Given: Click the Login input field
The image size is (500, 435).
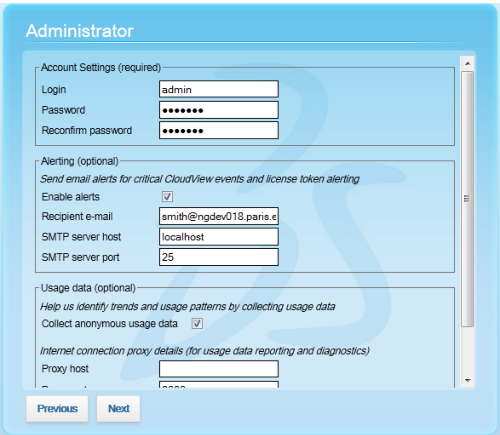Looking at the screenshot, I should coord(219,89).
